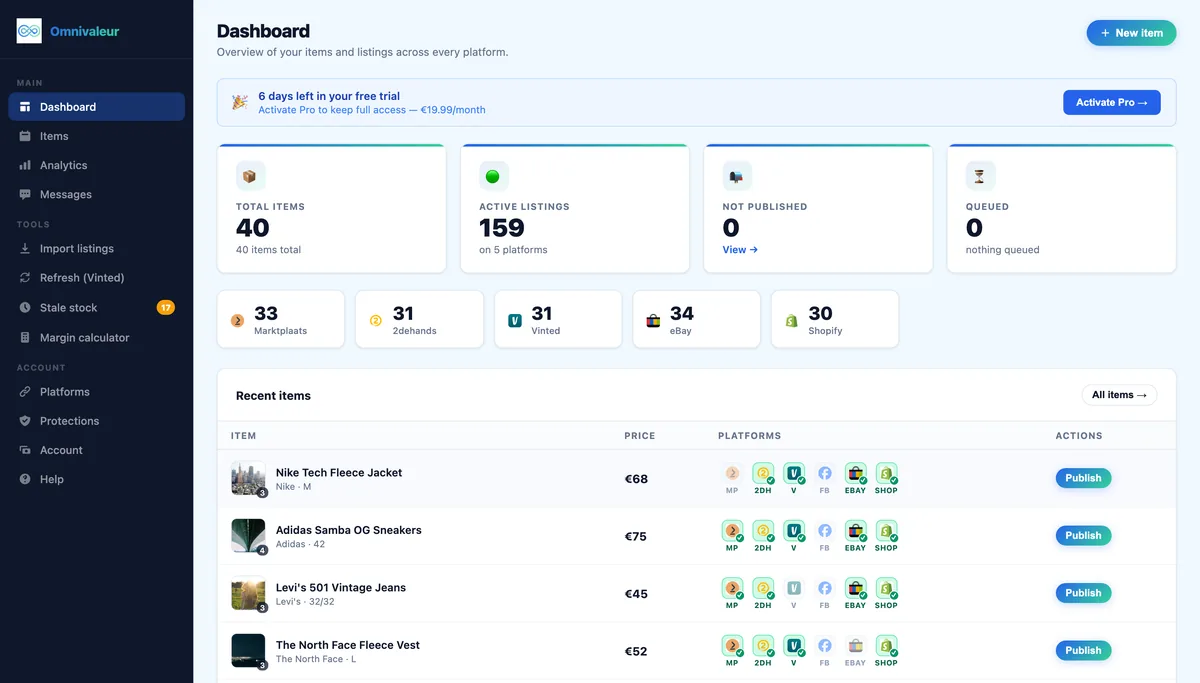Publish Levi's 501 Vintage Jeans
The width and height of the screenshot is (1200, 683).
1083,593
